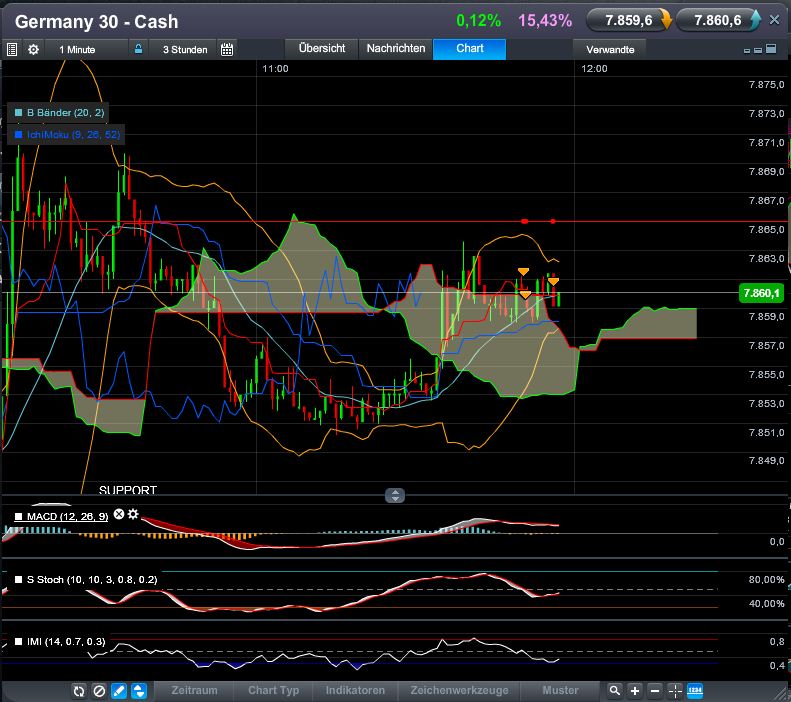Zoom out with the minus icon
This screenshot has height=702, width=791.
pos(655,691)
